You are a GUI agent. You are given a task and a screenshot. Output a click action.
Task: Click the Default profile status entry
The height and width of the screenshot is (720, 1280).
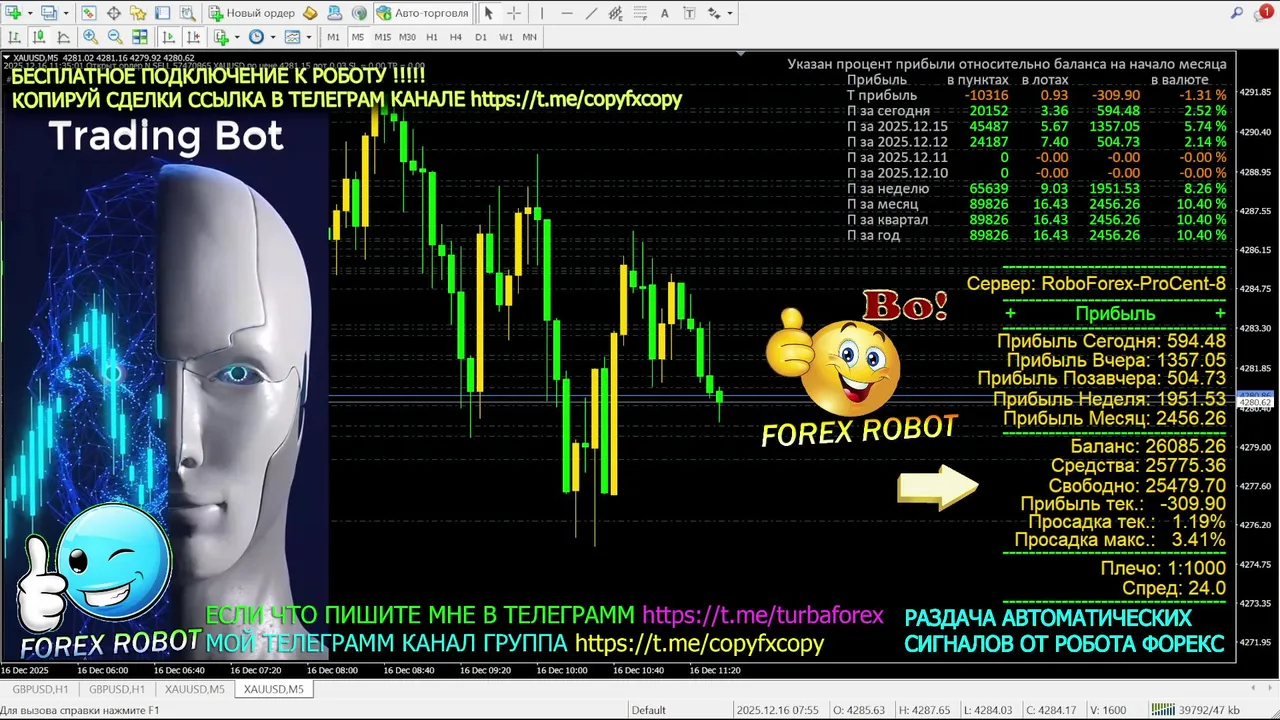[648, 710]
